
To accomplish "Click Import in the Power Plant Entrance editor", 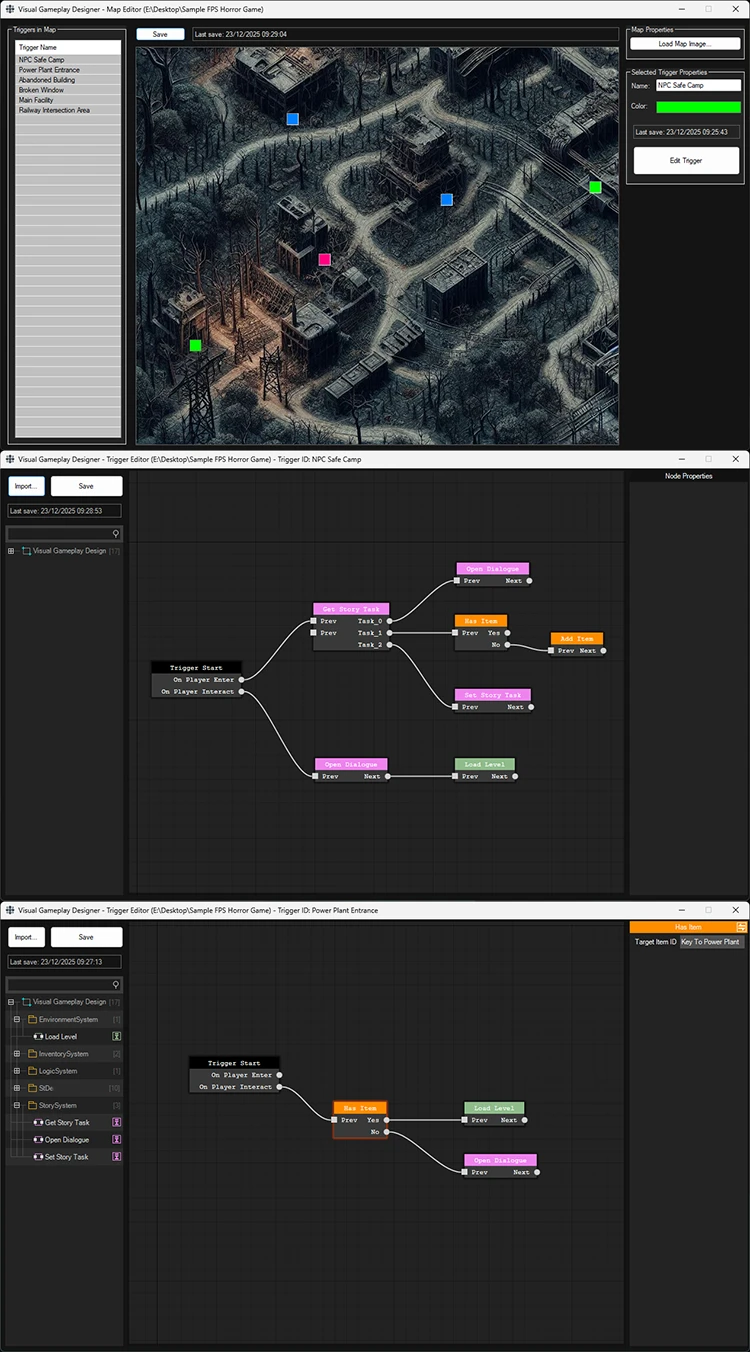I will [26, 937].
